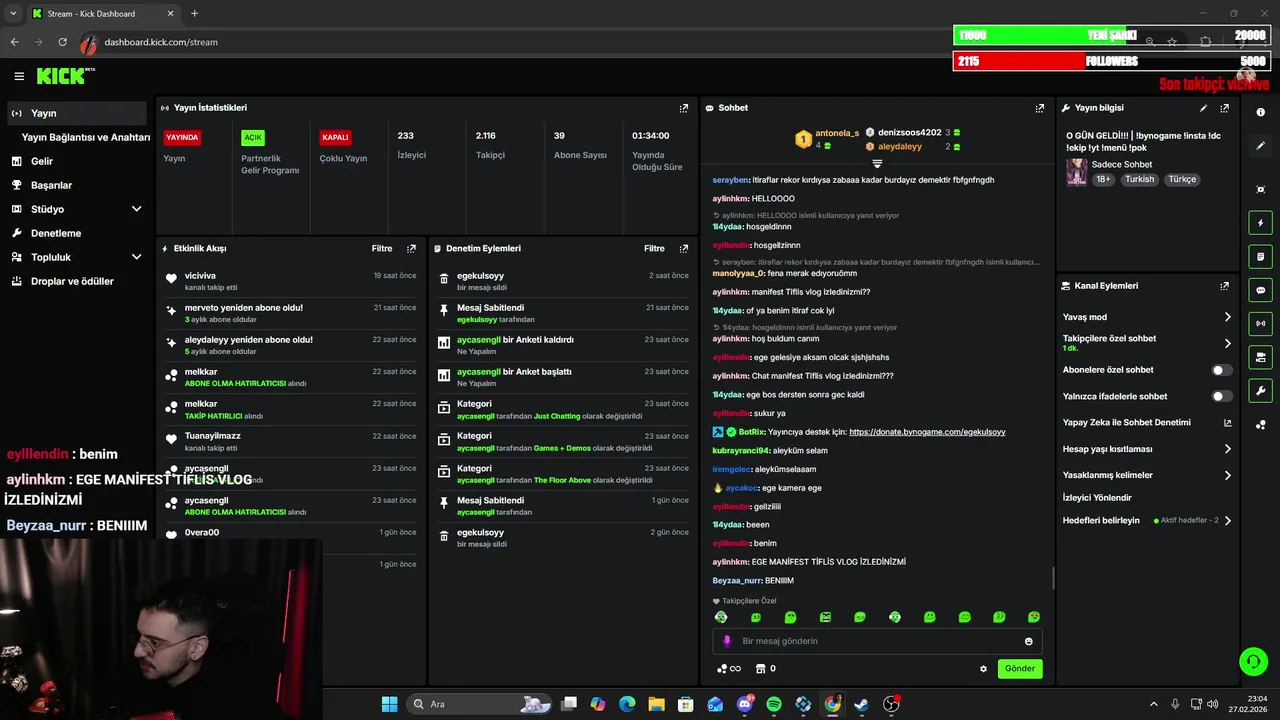The width and height of the screenshot is (1280, 720).
Task: Click the capture frame icon in the right sidebar
Action: point(1260,190)
